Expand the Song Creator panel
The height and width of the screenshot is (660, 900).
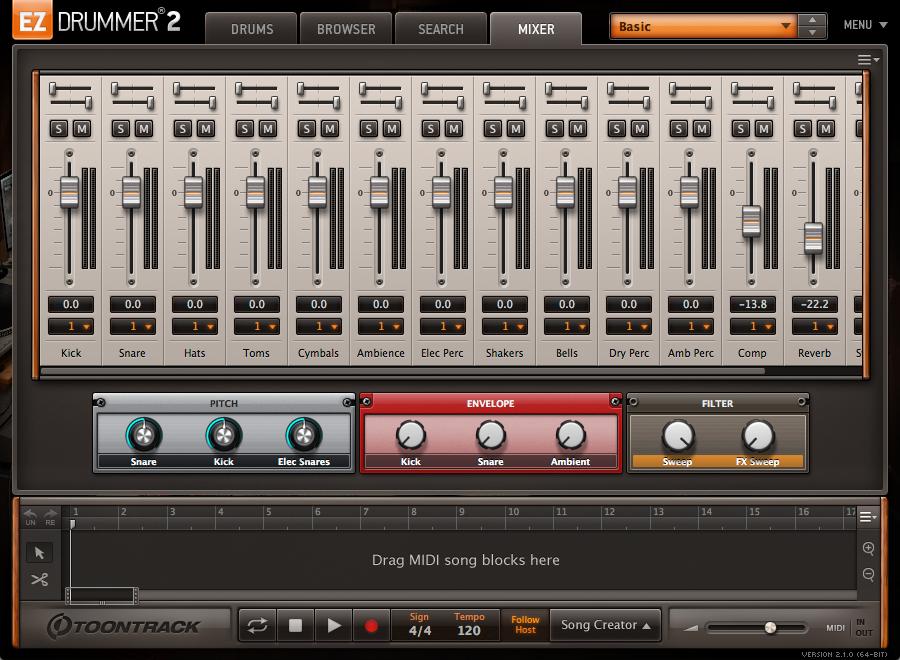click(x=605, y=625)
